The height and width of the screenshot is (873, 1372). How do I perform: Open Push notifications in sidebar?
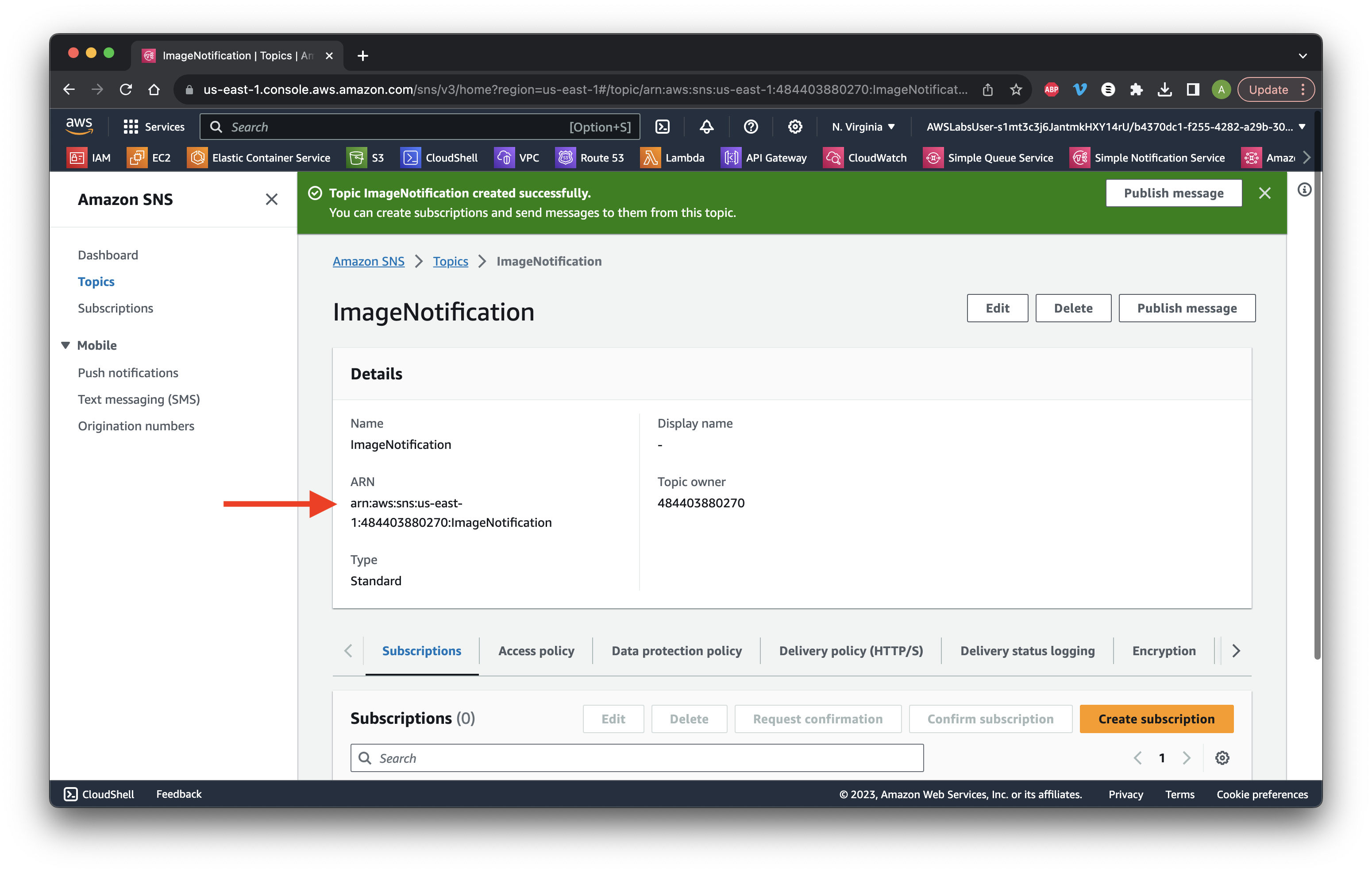pos(127,373)
